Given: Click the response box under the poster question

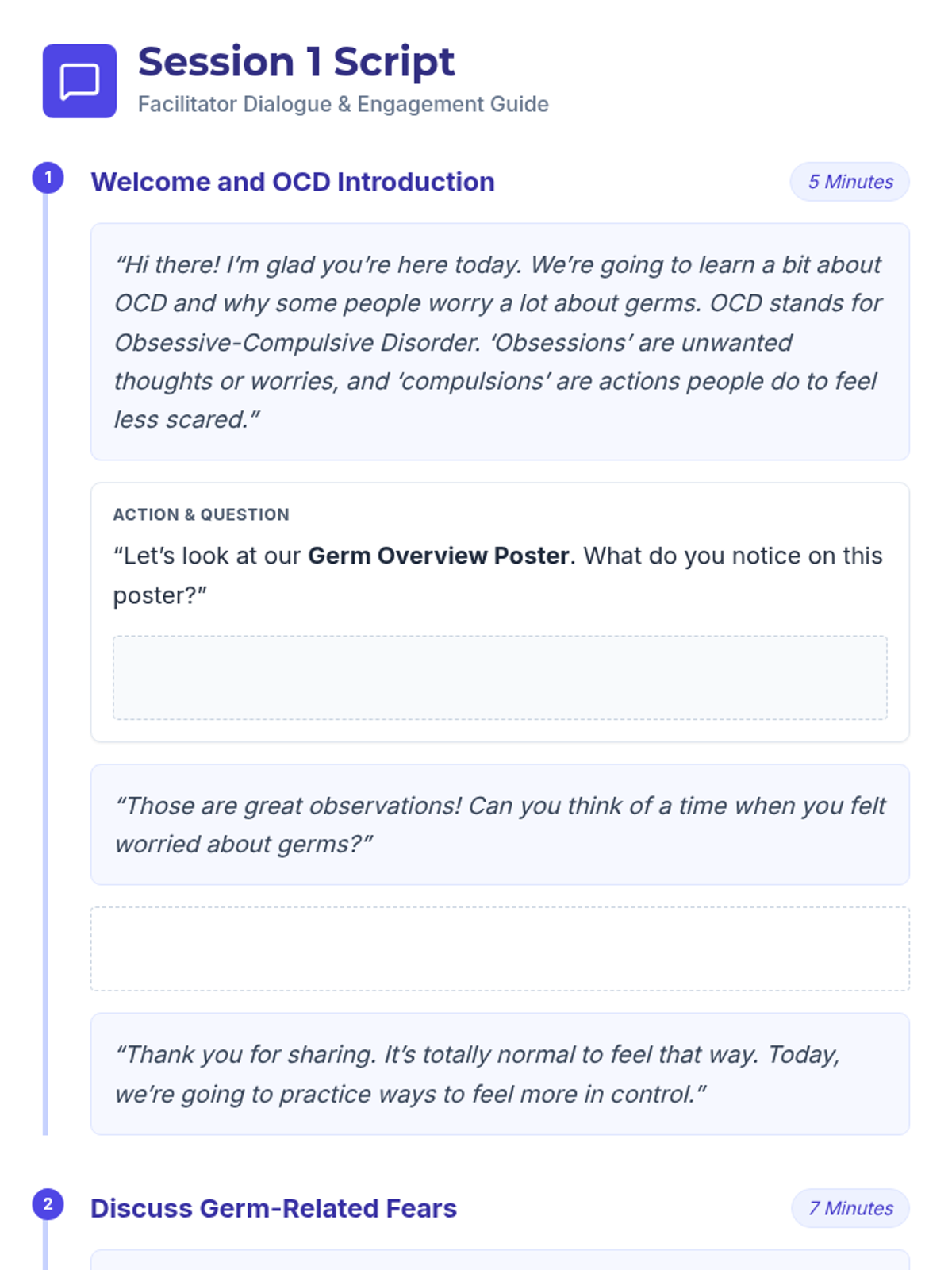Looking at the screenshot, I should pyautogui.click(x=500, y=677).
